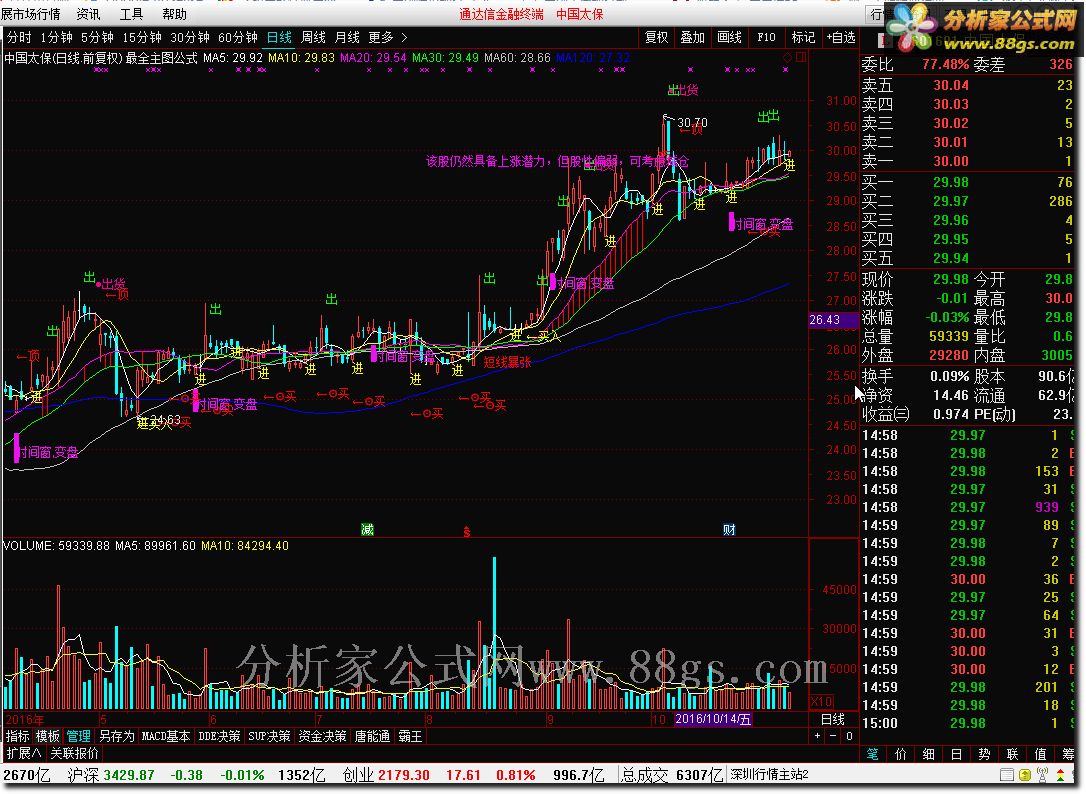Screen dimensions: 1086x794
Task: Select the 月线 monthly period tab
Action: (347, 37)
